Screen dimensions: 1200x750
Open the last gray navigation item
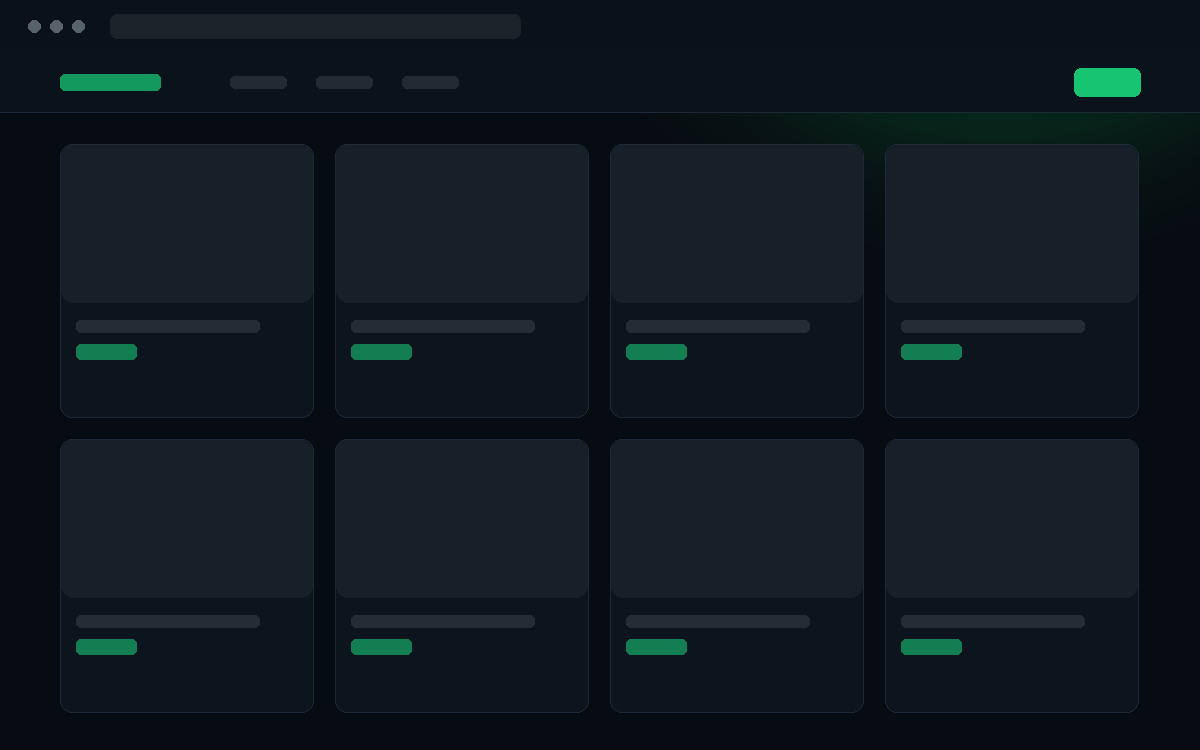pos(430,82)
